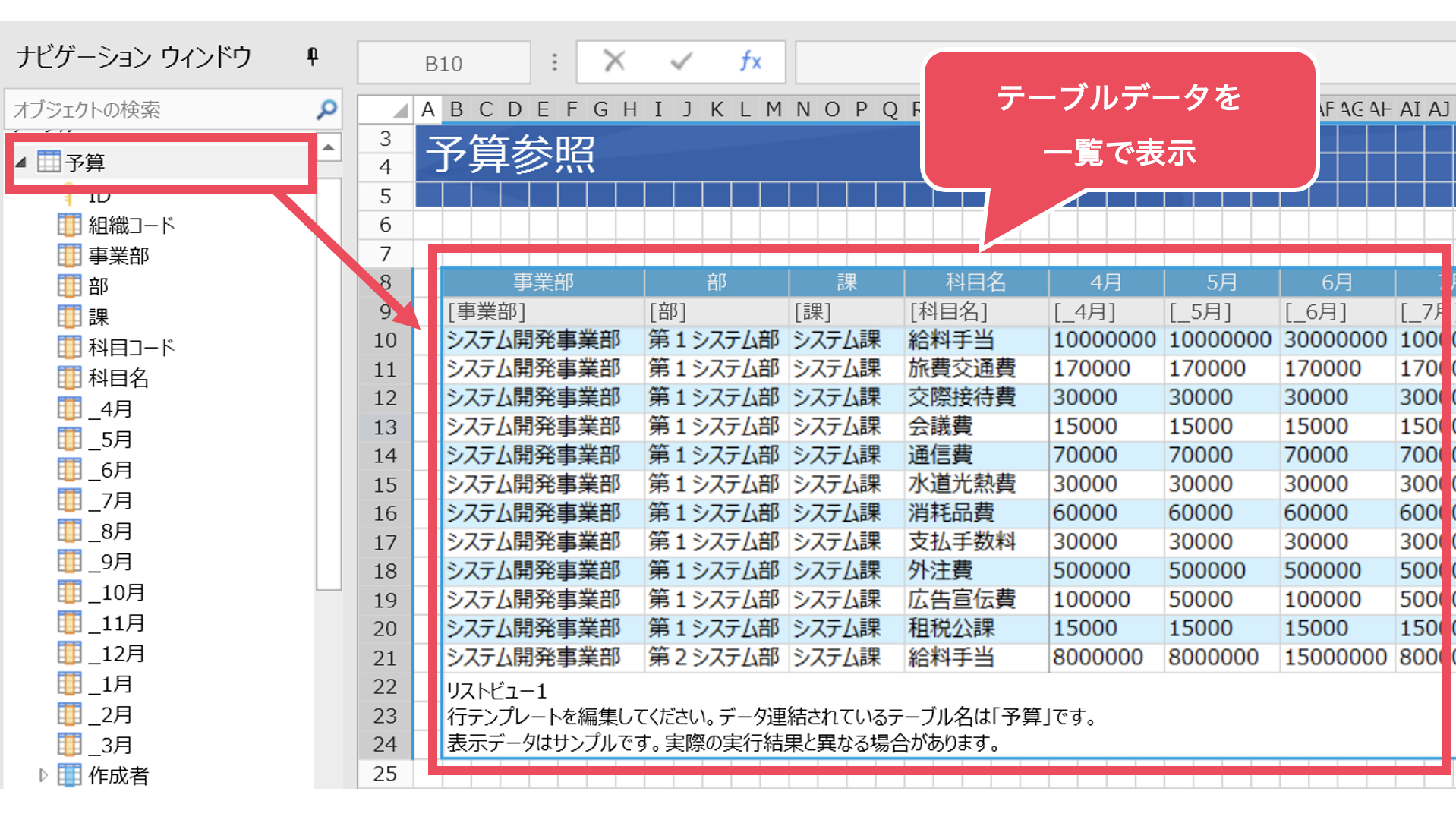
Task: Click the 4月 column header
Action: (x=1105, y=282)
